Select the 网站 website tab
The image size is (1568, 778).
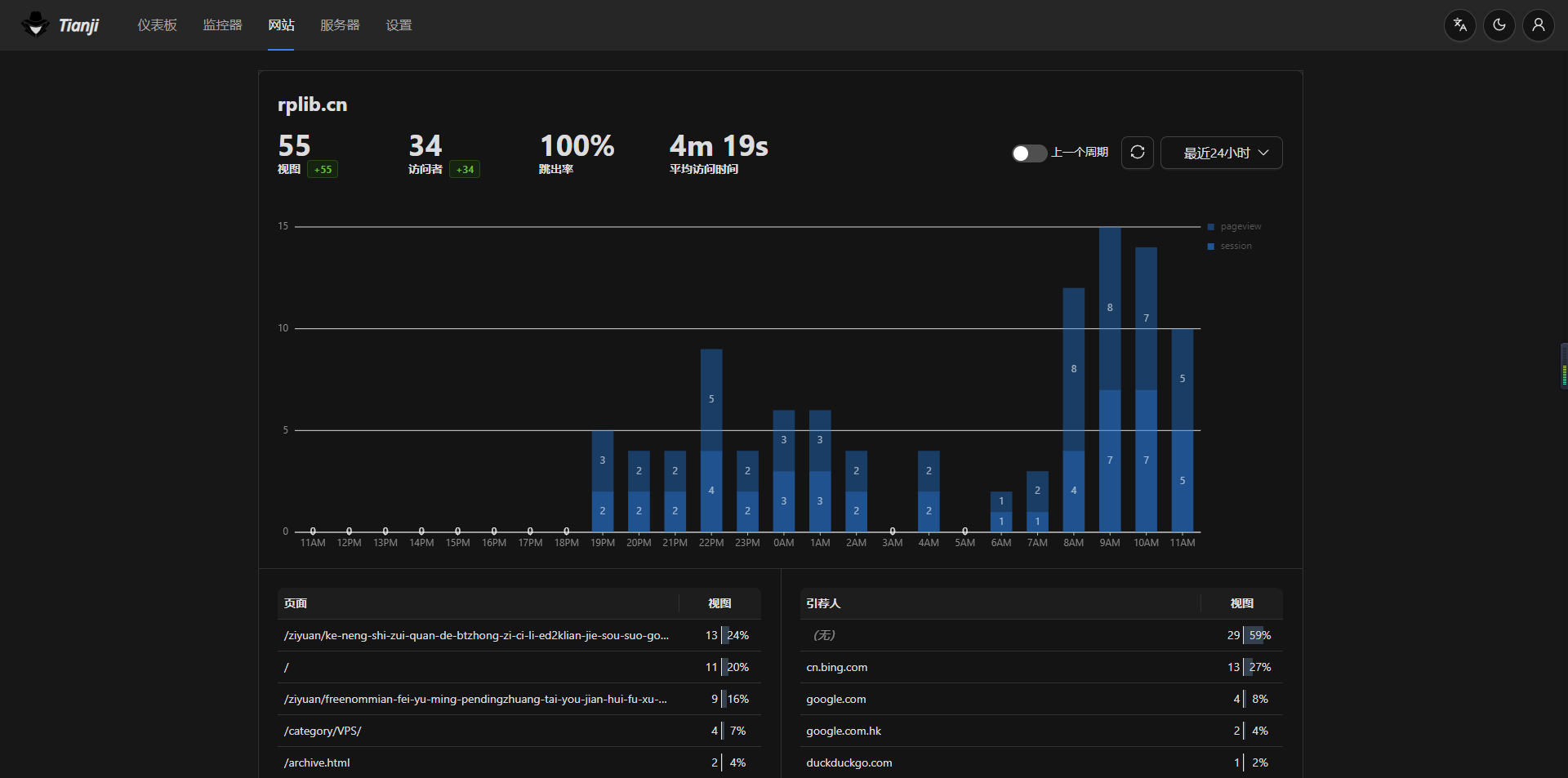[281, 25]
